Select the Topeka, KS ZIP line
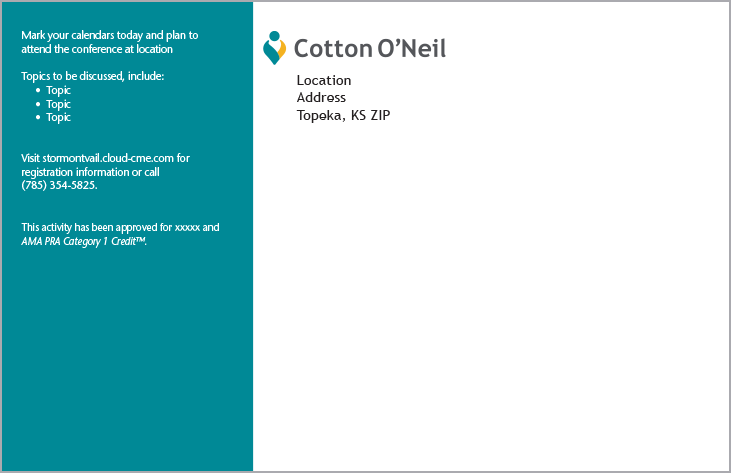The image size is (731, 473). [343, 115]
